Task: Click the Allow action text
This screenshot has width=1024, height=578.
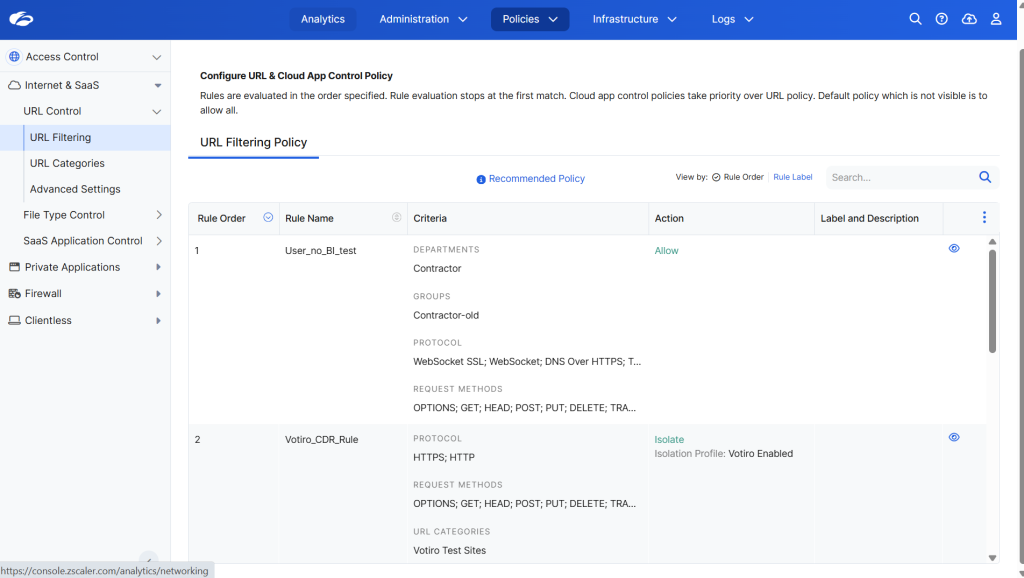Action: (x=666, y=251)
